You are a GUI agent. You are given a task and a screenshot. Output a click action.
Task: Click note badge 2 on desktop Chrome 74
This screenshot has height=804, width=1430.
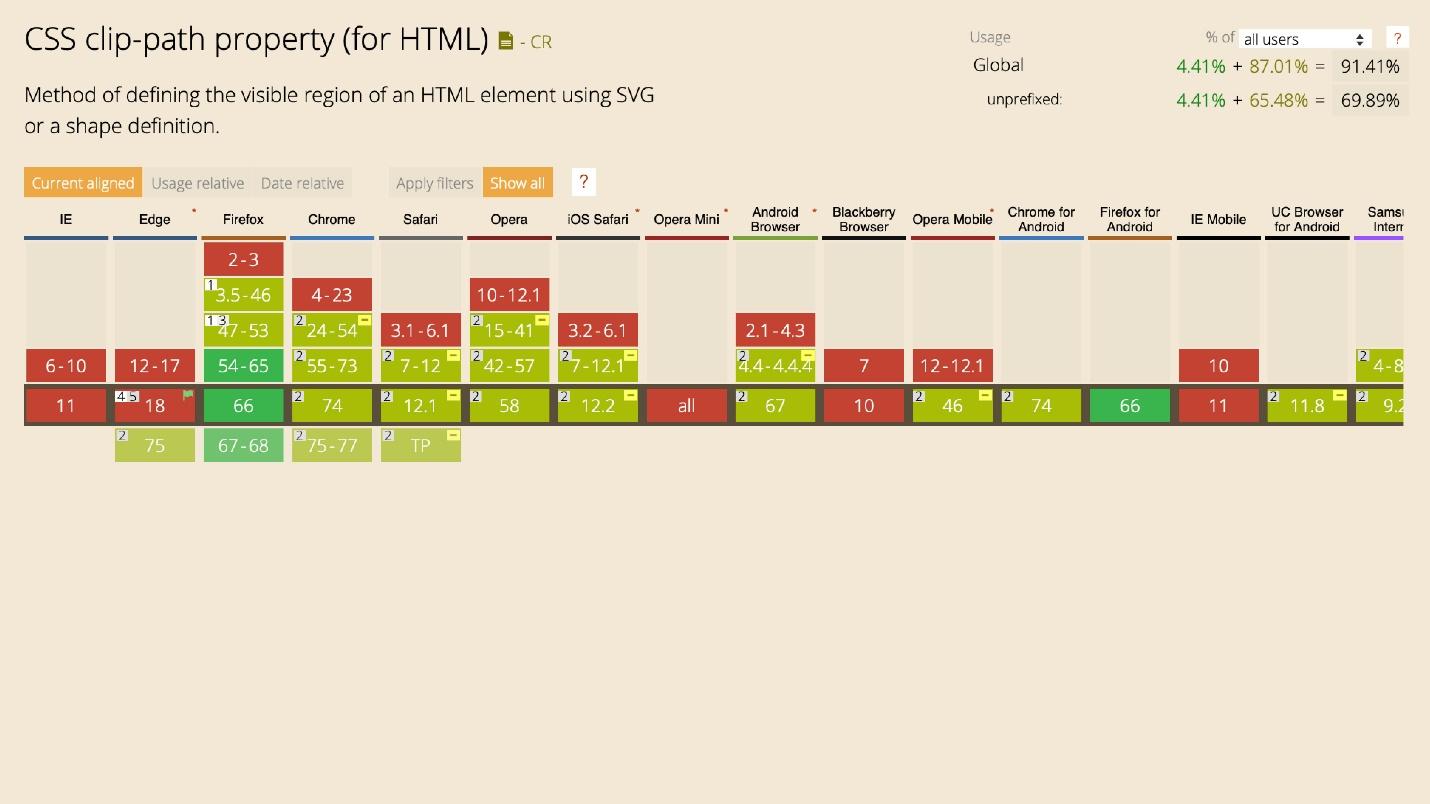point(299,396)
